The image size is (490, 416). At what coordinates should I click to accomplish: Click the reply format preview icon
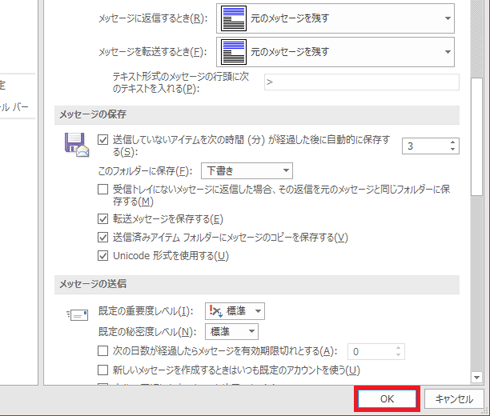coord(234,18)
